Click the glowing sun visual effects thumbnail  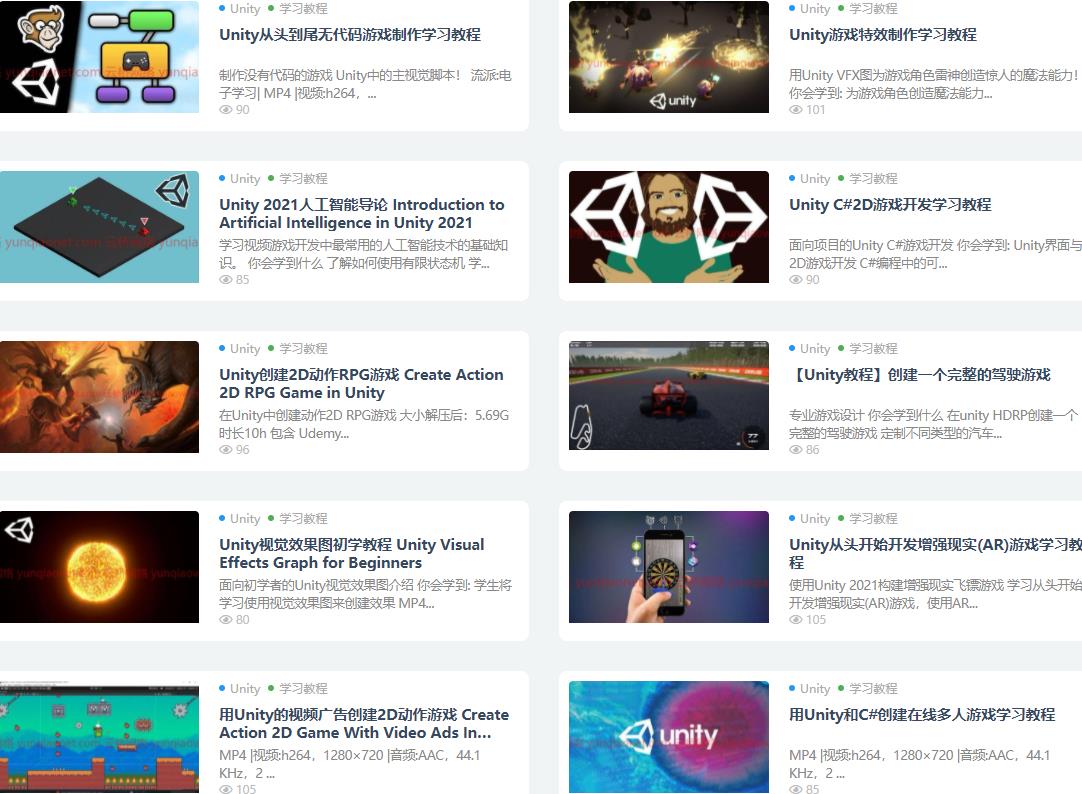99,567
